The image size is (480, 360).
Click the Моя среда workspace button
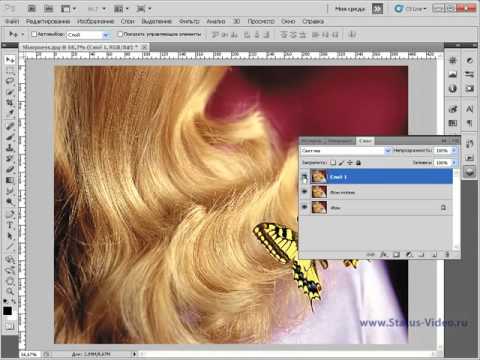[x=350, y=9]
